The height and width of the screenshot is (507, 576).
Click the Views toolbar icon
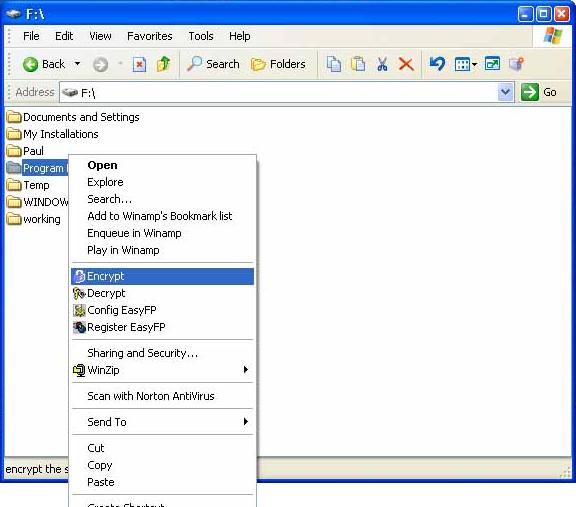(462, 65)
